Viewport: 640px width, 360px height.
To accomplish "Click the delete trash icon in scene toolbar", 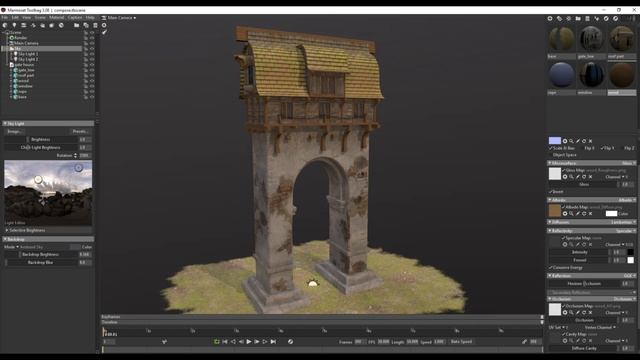I will point(95,25).
